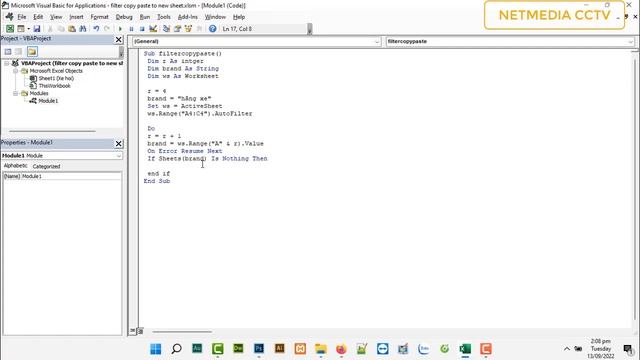Open the Object Browser toolbar icon

(x=188, y=29)
